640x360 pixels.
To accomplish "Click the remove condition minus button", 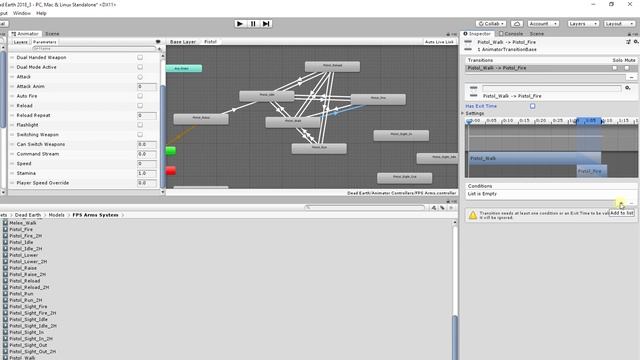I will pyautogui.click(x=631, y=203).
